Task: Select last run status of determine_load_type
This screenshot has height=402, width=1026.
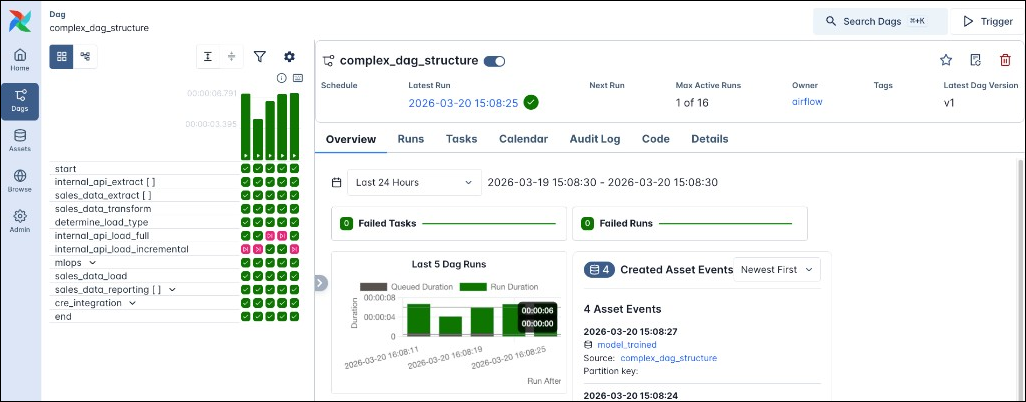Action: (x=294, y=223)
